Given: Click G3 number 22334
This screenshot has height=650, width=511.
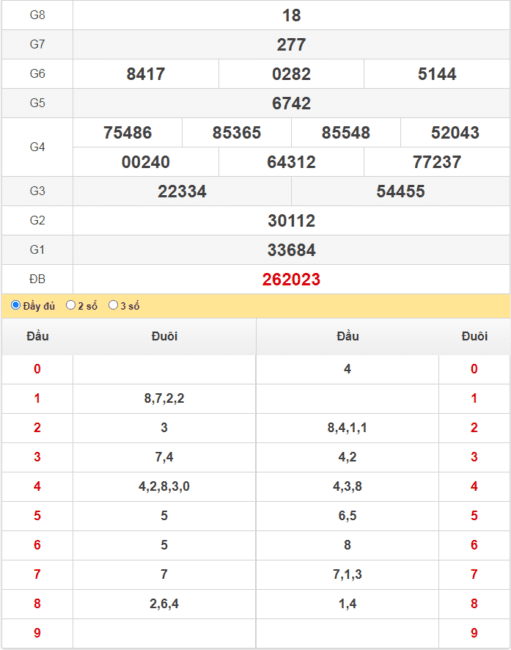Looking at the screenshot, I should click(x=182, y=191).
